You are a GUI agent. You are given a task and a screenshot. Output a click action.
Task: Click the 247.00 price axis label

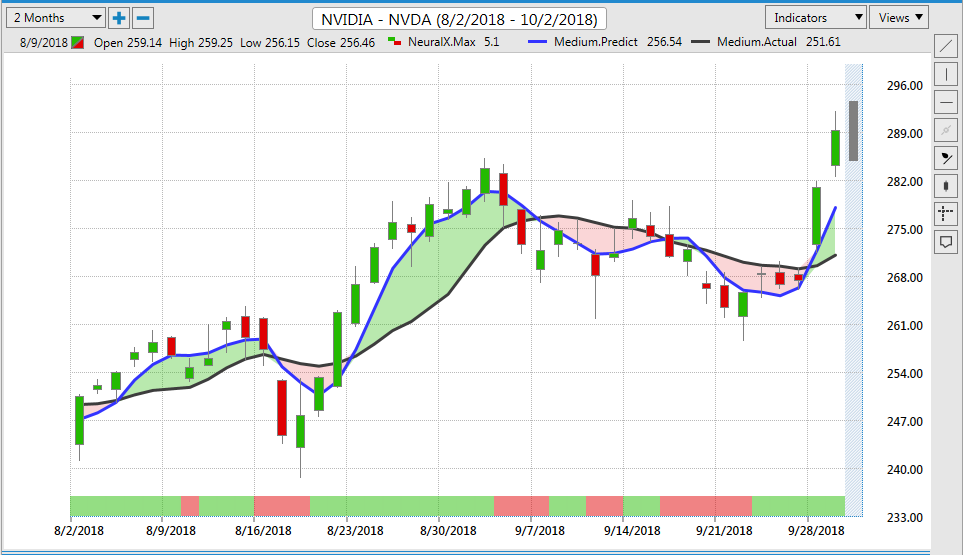pyautogui.click(x=905, y=422)
